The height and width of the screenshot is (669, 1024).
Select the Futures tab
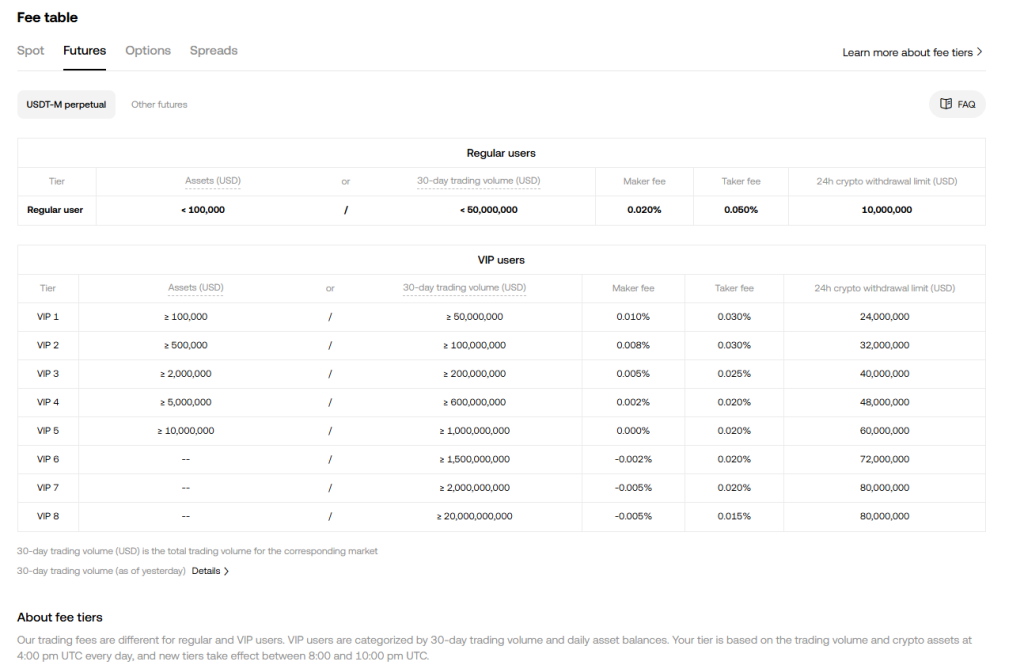84,51
